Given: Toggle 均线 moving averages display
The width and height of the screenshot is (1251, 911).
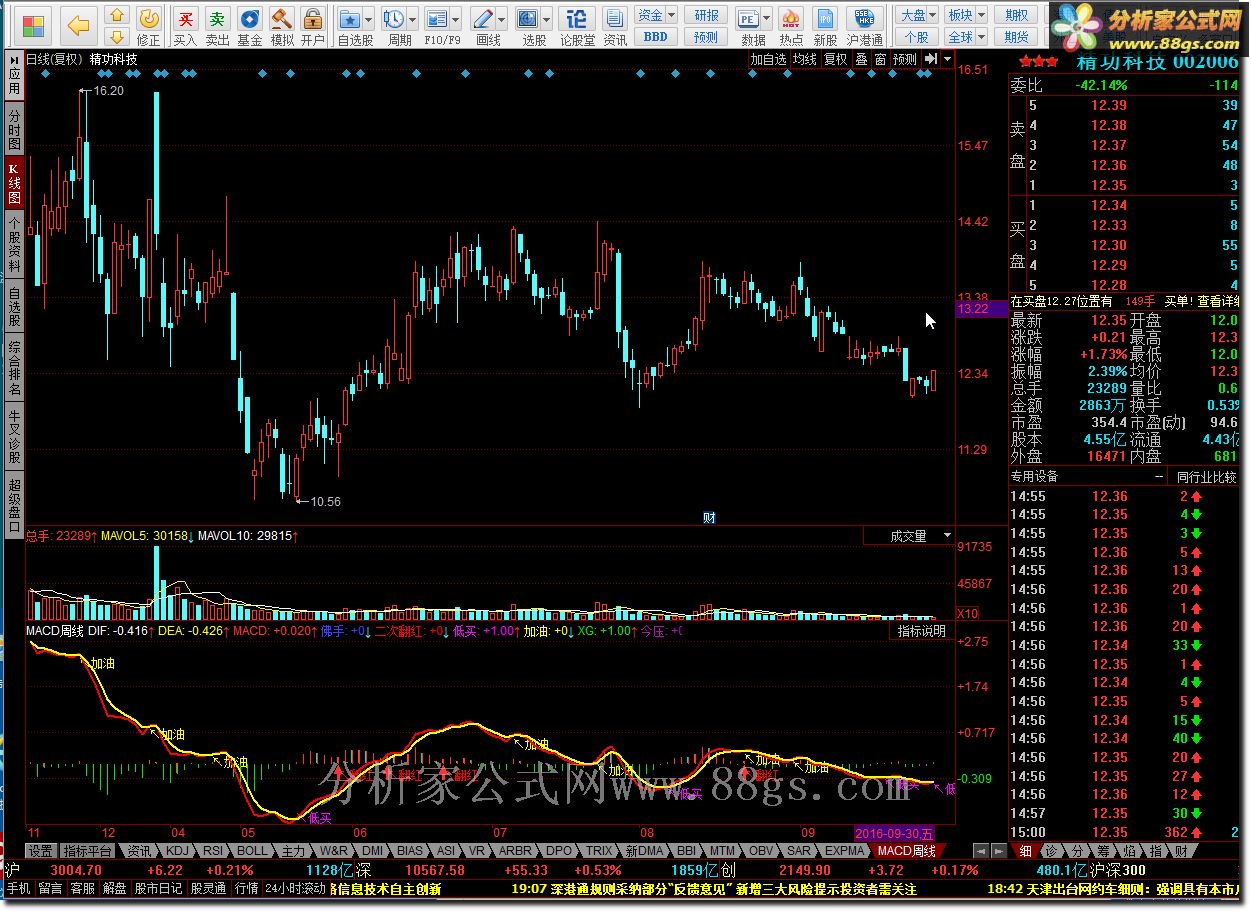Looking at the screenshot, I should [x=805, y=59].
